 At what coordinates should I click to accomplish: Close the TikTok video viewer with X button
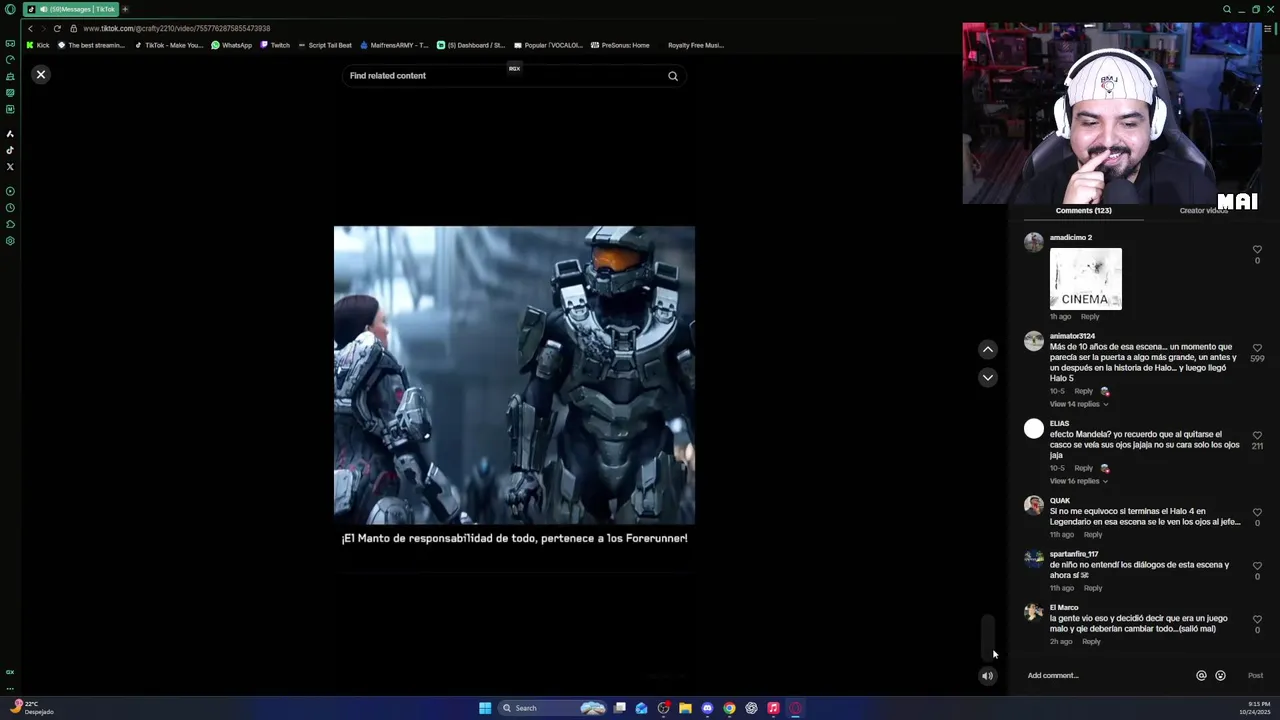tap(41, 75)
